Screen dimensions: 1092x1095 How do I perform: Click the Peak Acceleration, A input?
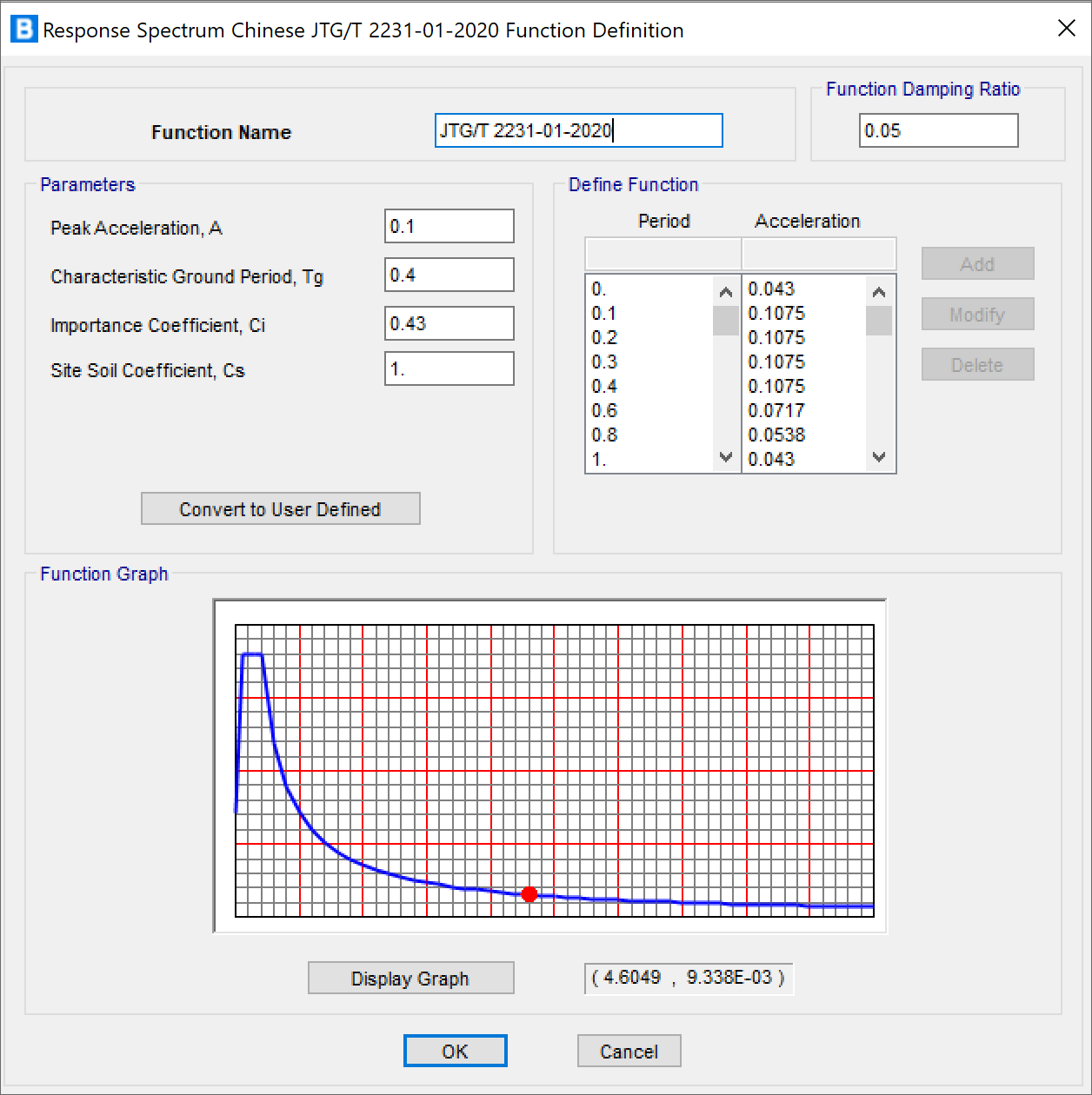pyautogui.click(x=449, y=226)
